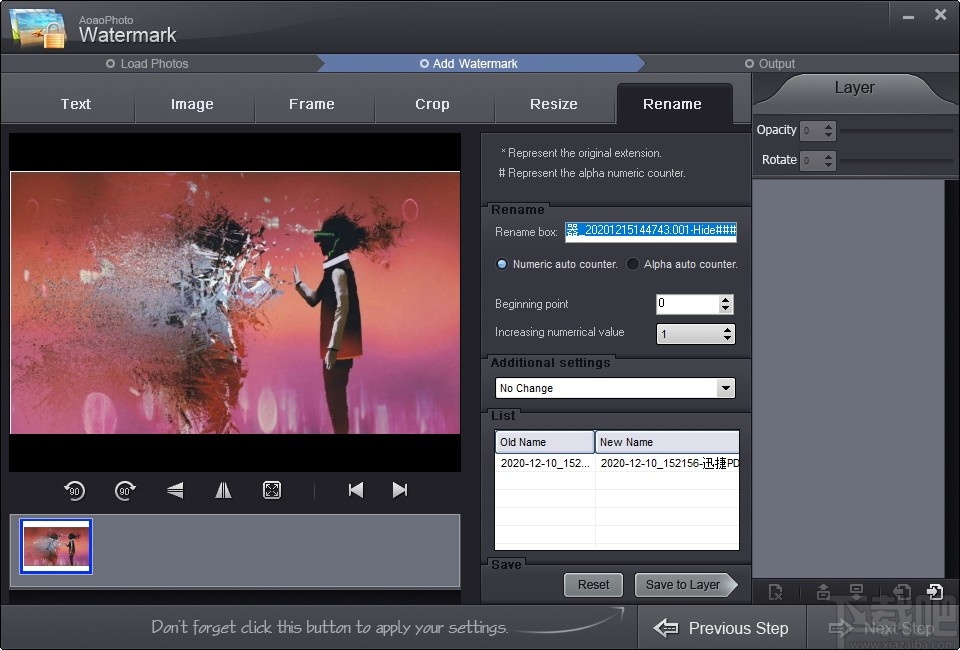
Task: Rotate image 90 degrees counterclockwise
Action: (x=74, y=490)
